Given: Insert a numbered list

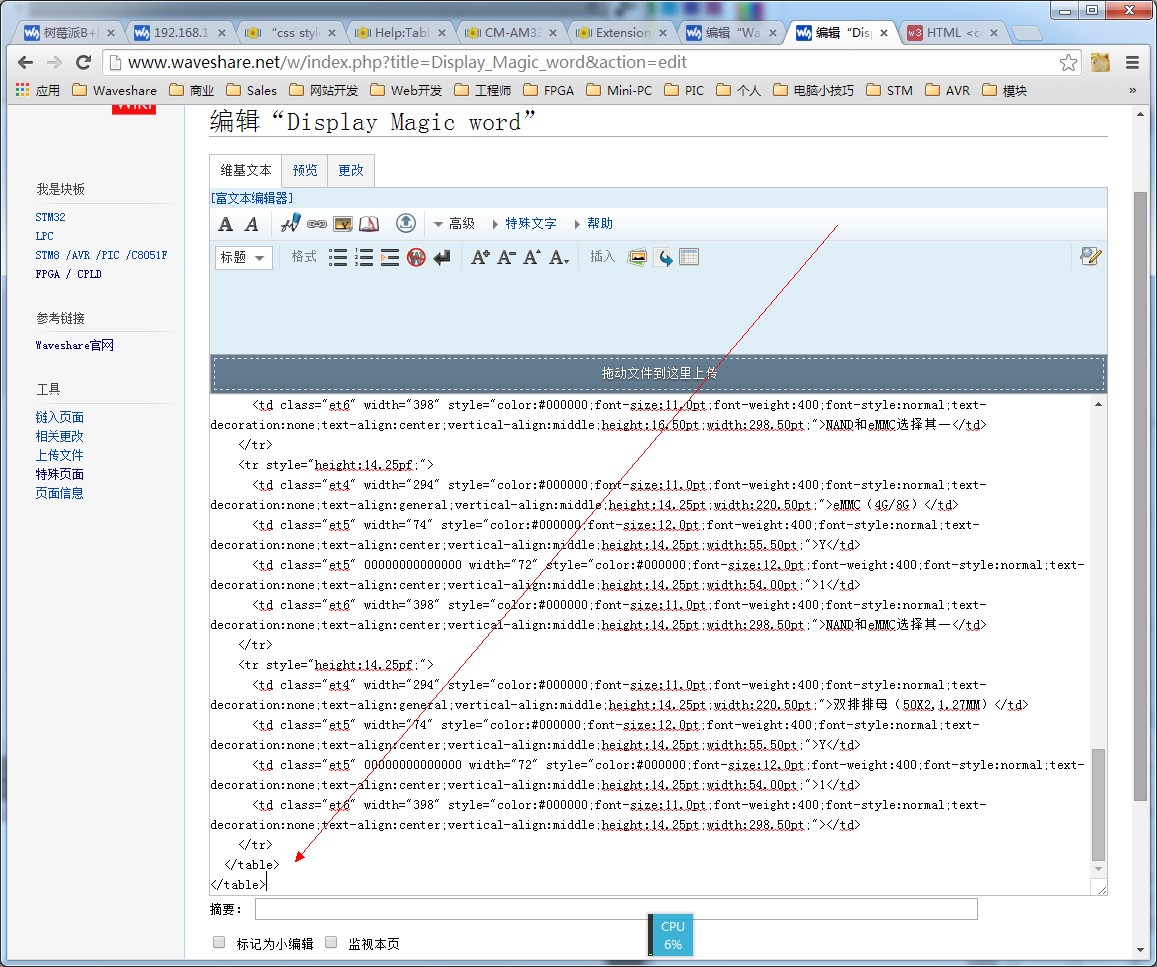Looking at the screenshot, I should 364,257.
